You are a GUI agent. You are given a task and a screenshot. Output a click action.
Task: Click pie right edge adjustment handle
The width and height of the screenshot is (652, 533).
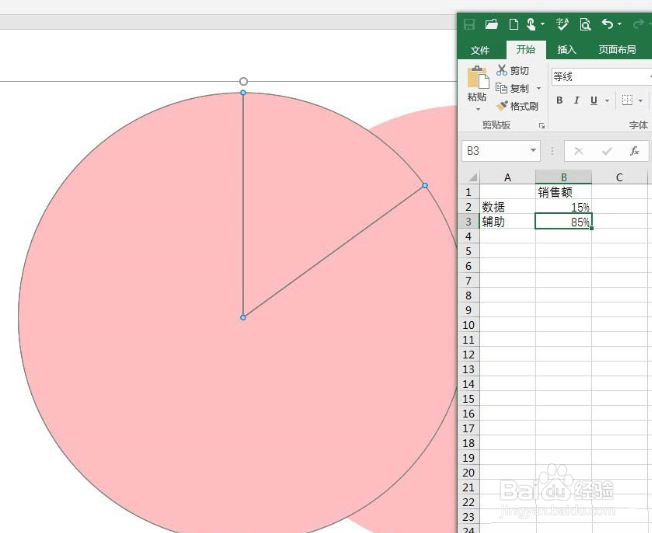pyautogui.click(x=425, y=185)
